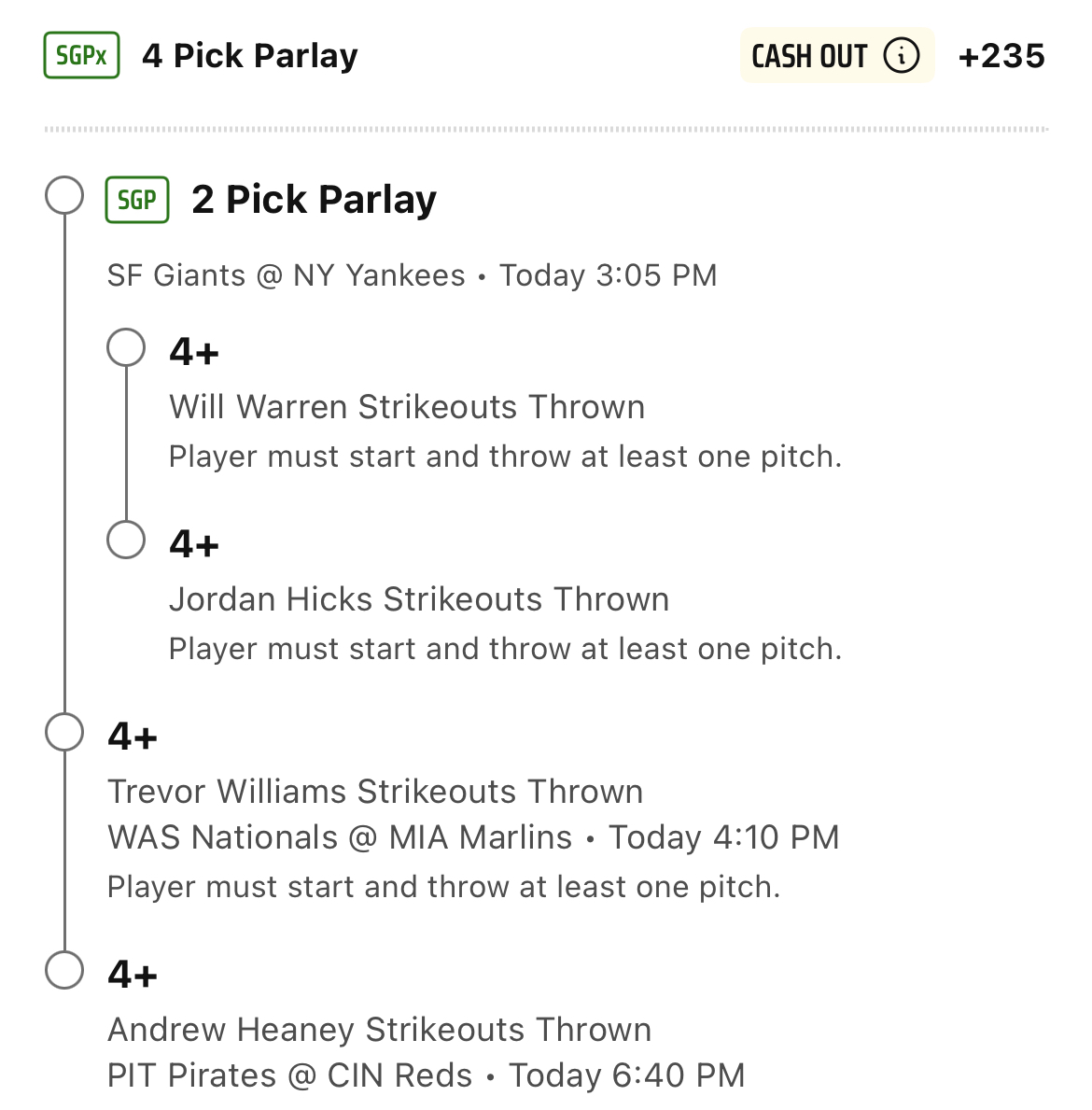
Task: Click the Andrew Heaney leg status circle
Action: [64, 970]
